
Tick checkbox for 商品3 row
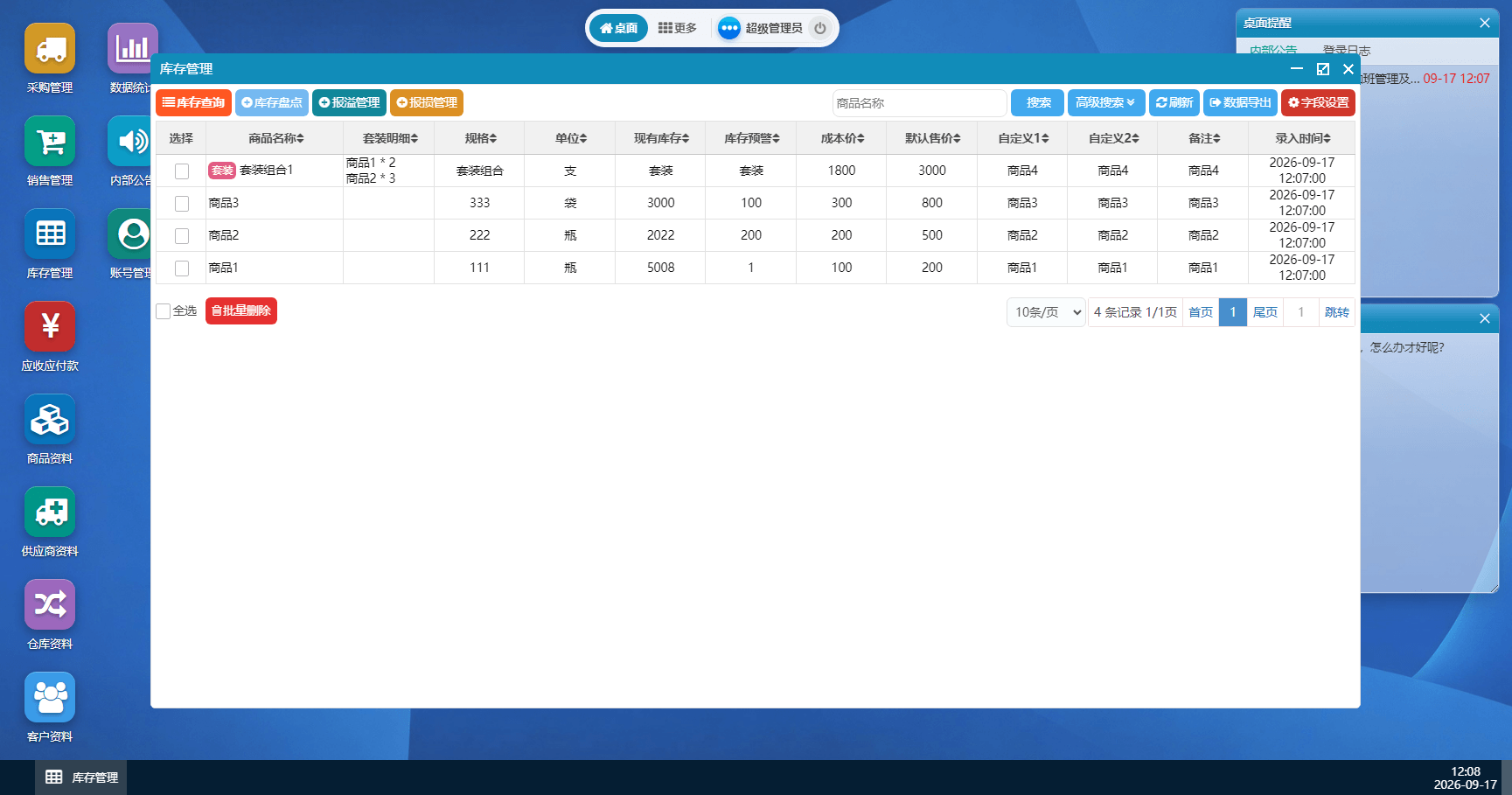pos(182,204)
